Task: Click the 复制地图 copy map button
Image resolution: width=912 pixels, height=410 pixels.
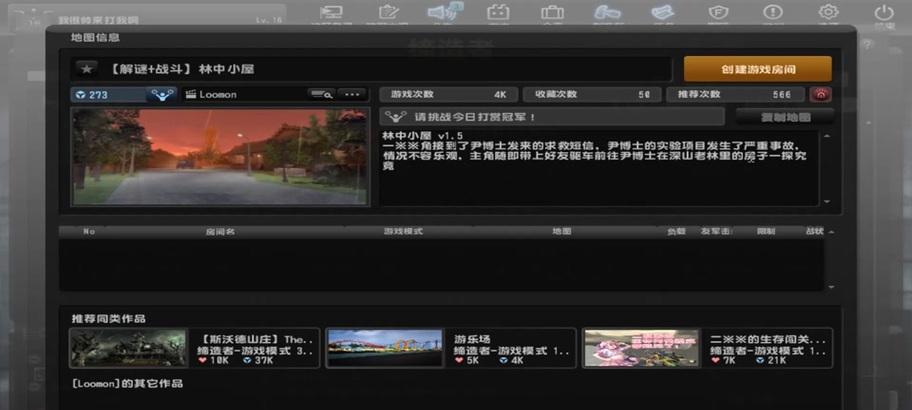Action: coord(785,117)
